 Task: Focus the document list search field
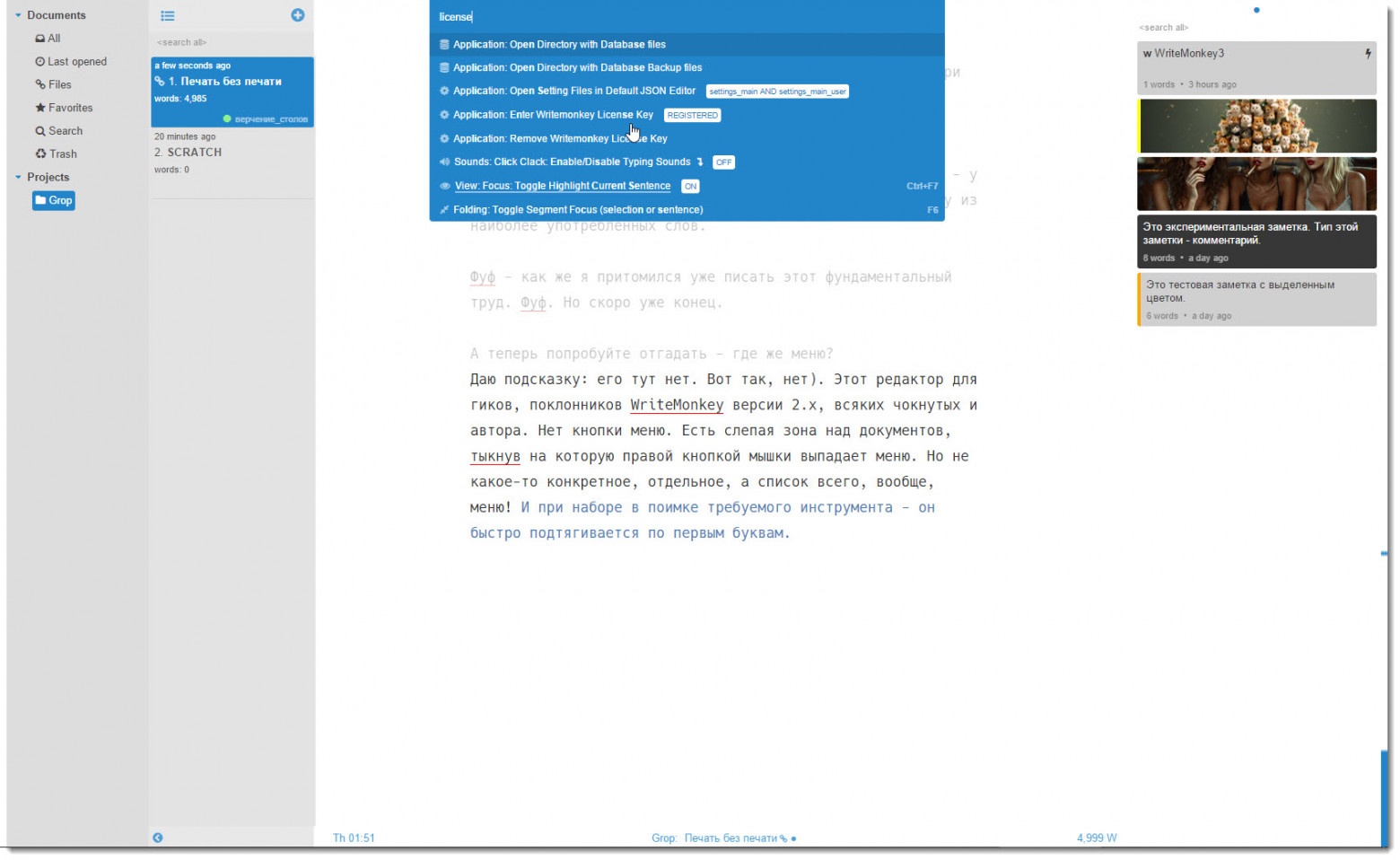click(x=232, y=42)
